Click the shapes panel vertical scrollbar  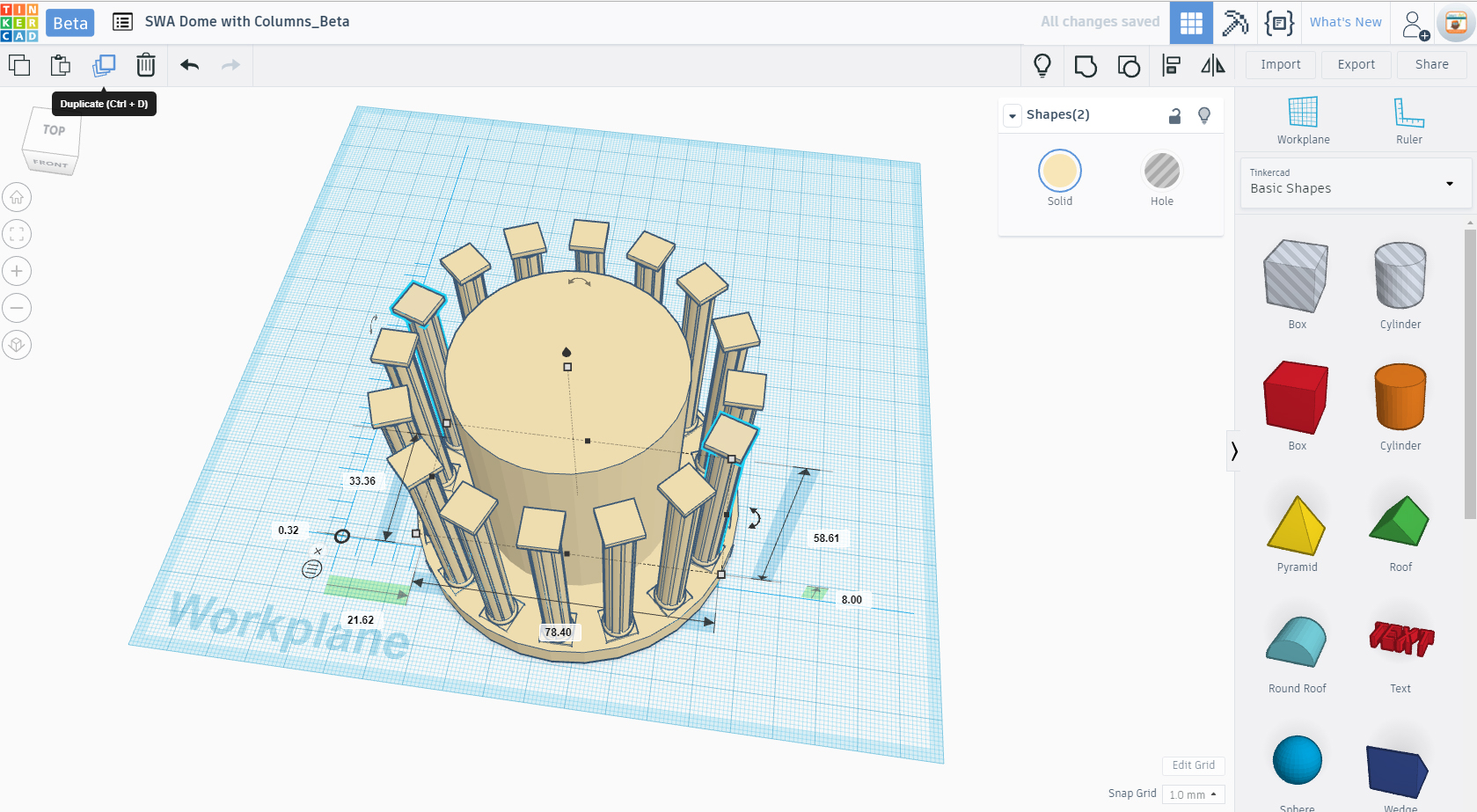pyautogui.click(x=1470, y=375)
